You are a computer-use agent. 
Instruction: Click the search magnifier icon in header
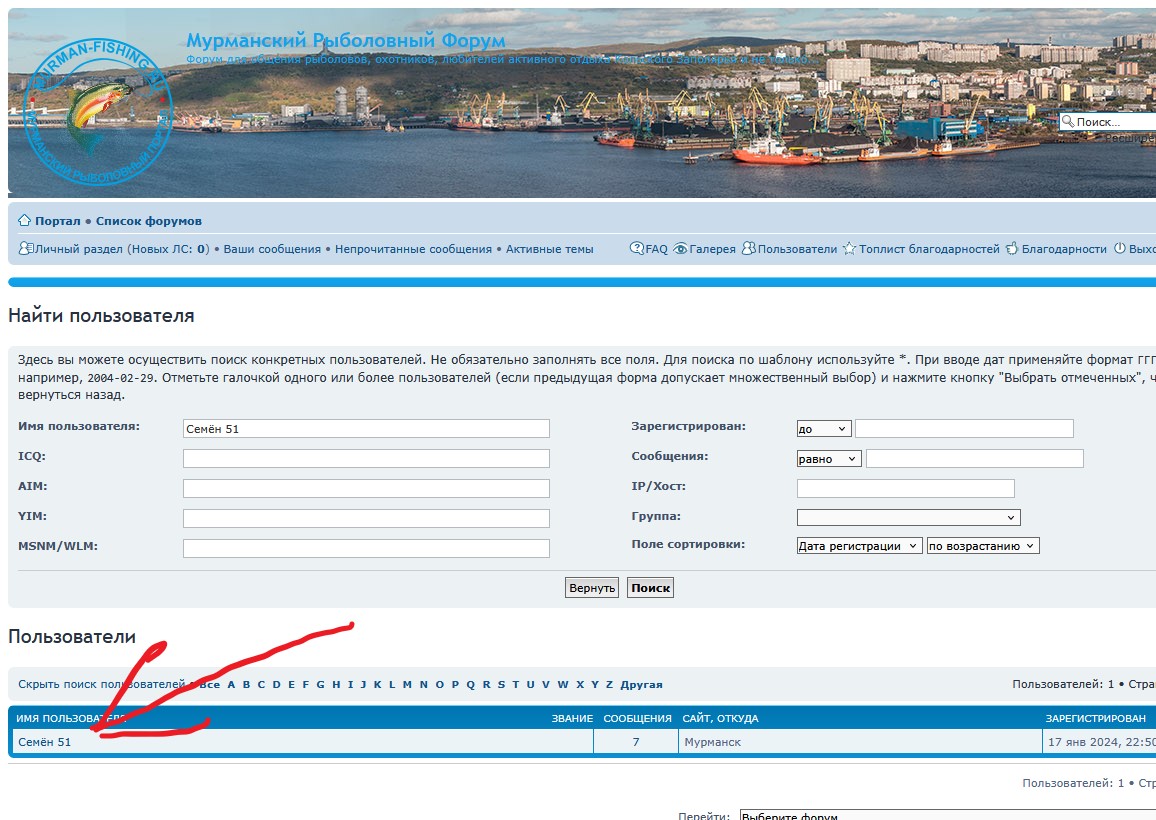click(x=1068, y=122)
